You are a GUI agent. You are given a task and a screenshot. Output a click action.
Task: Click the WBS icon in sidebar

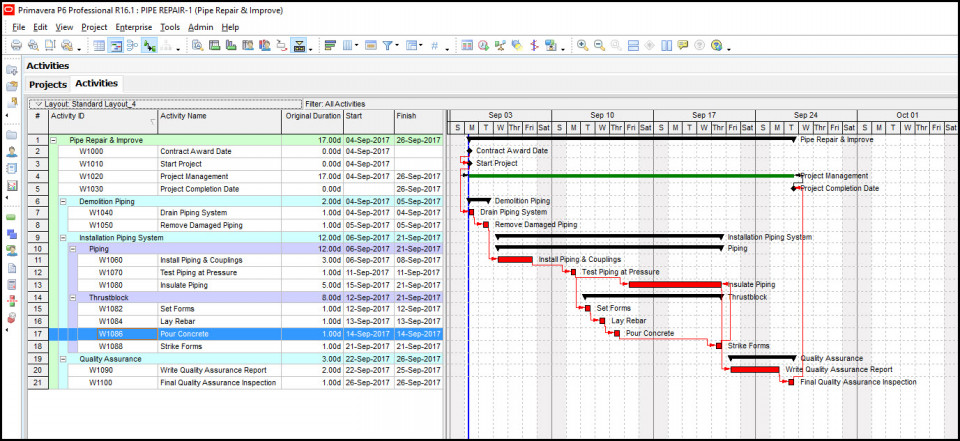coord(12,234)
